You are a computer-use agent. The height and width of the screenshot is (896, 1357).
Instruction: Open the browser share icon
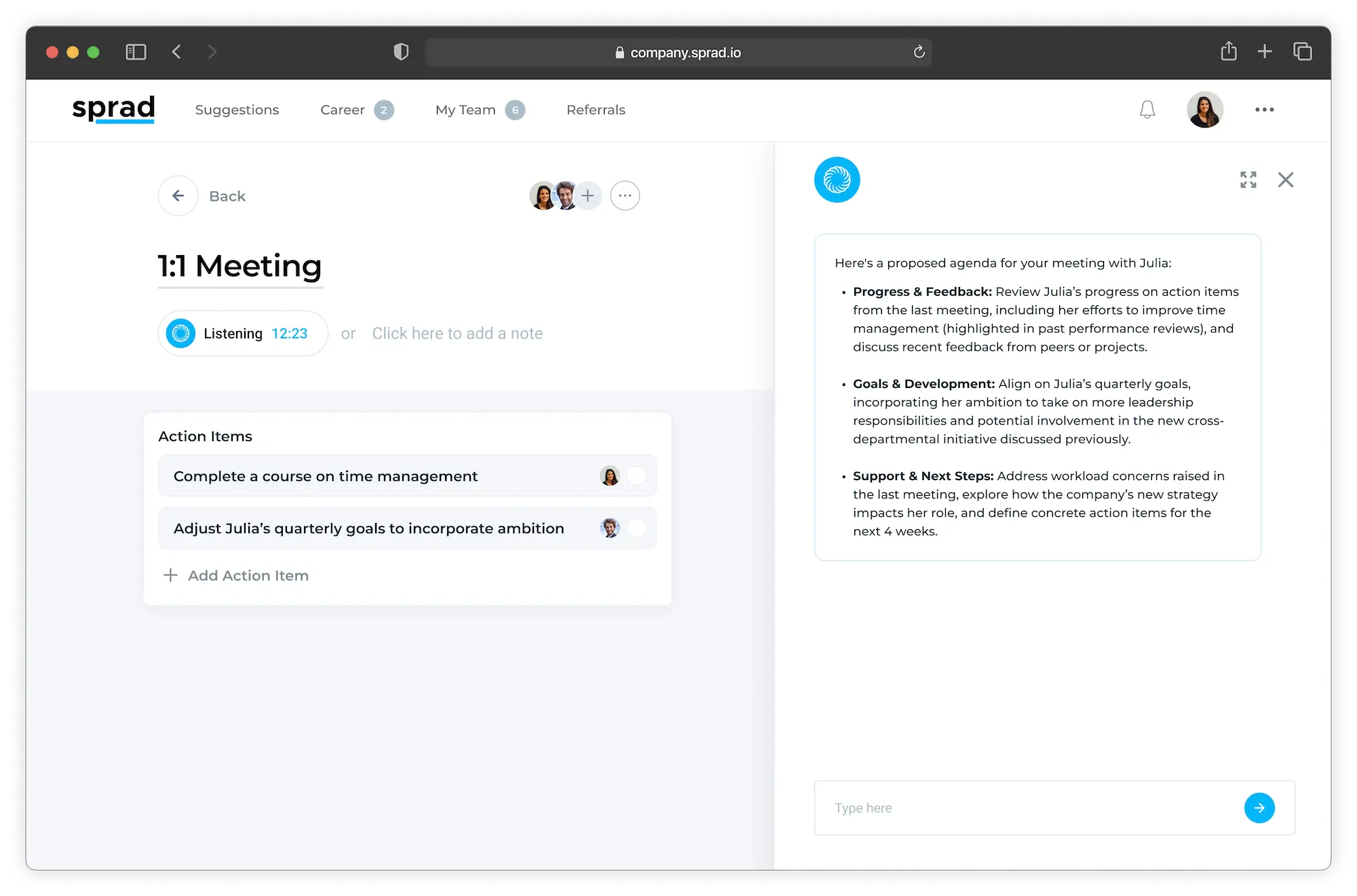coord(1229,51)
